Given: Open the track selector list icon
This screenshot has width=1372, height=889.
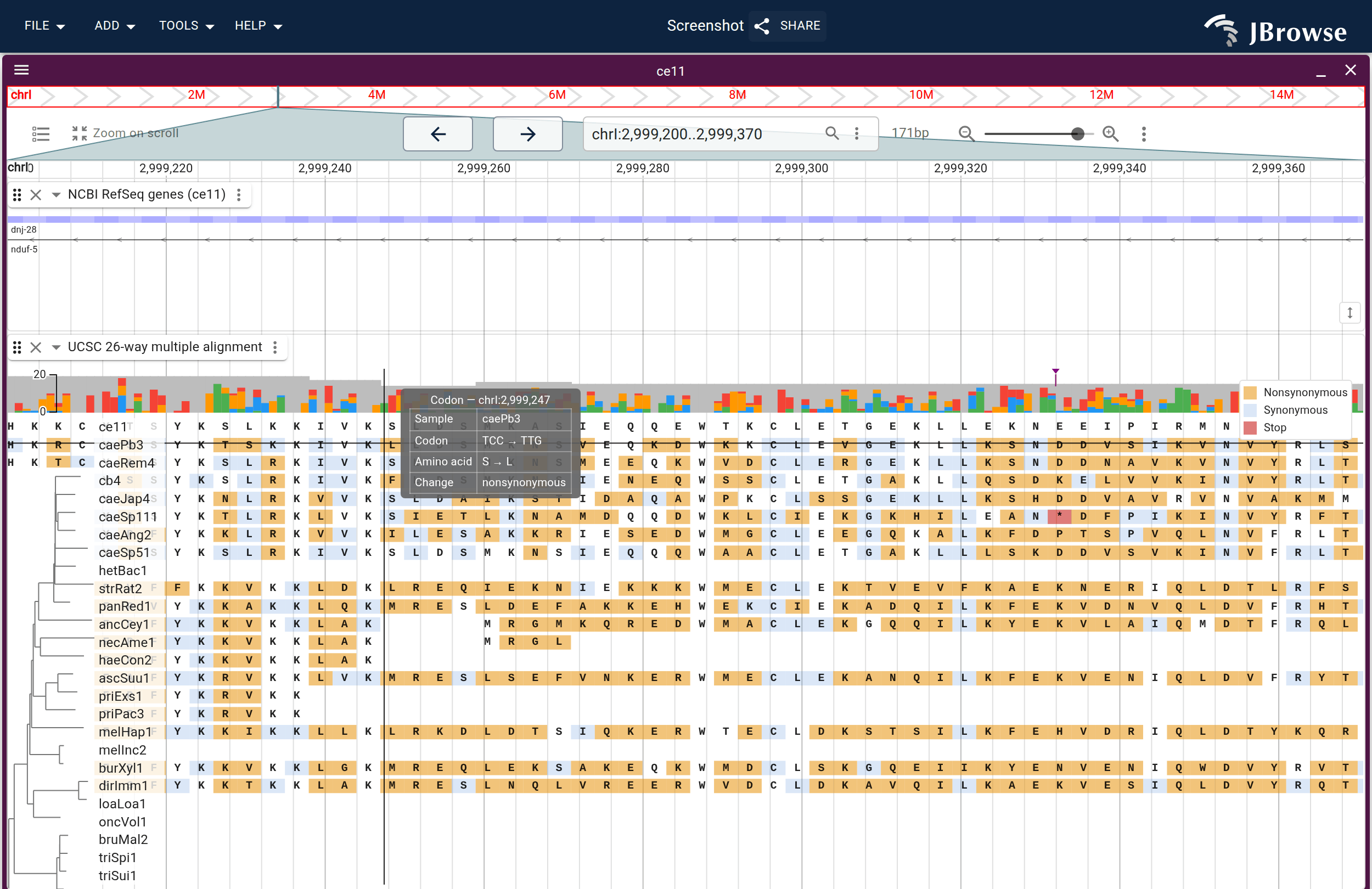Looking at the screenshot, I should click(41, 134).
